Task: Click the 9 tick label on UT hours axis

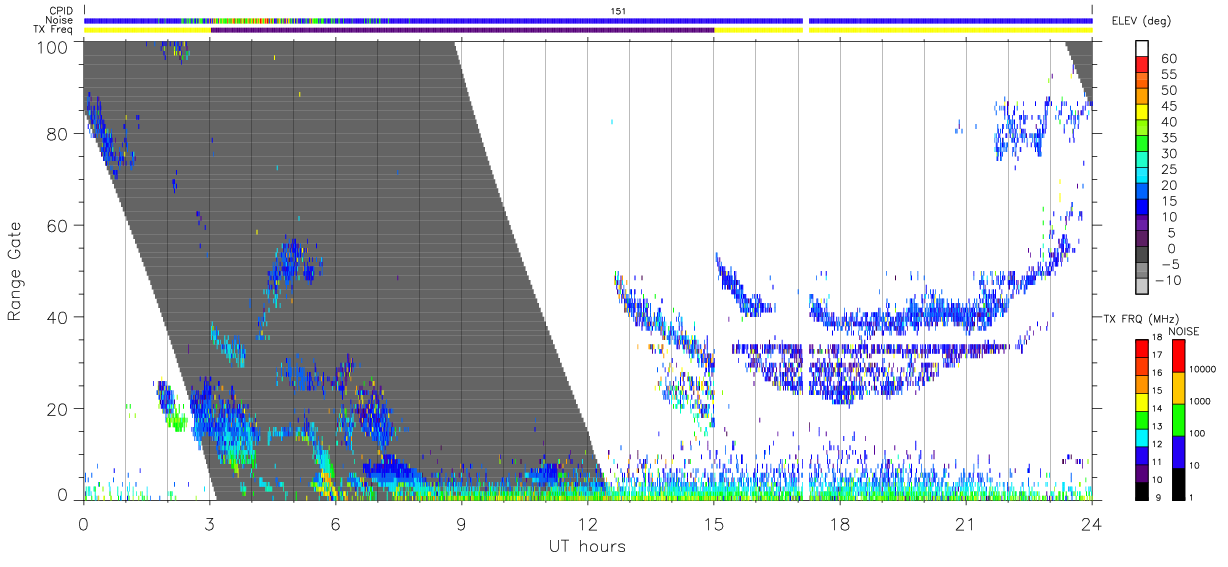Action: tap(462, 524)
